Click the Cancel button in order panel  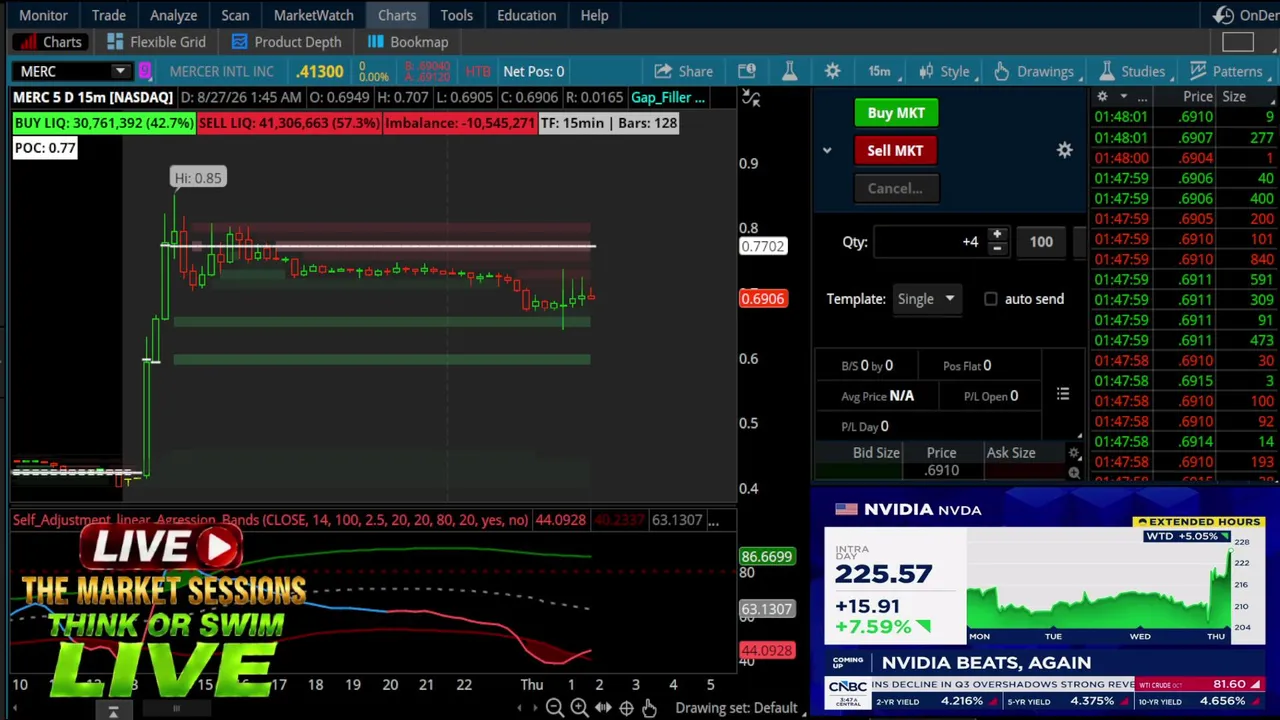click(x=895, y=188)
